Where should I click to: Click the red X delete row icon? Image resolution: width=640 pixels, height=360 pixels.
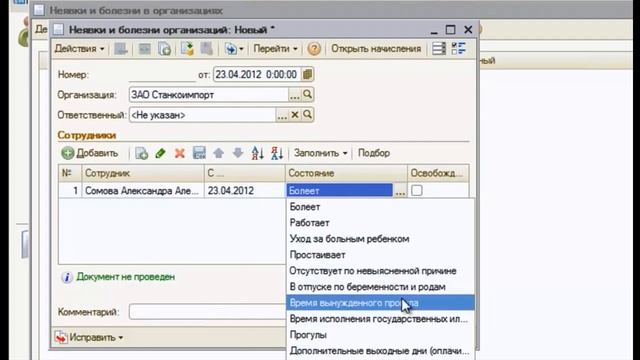tap(180, 153)
